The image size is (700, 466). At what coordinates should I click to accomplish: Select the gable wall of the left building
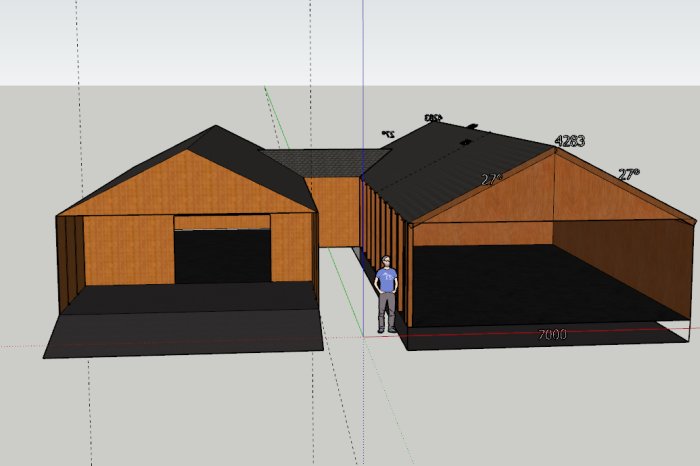click(x=188, y=187)
